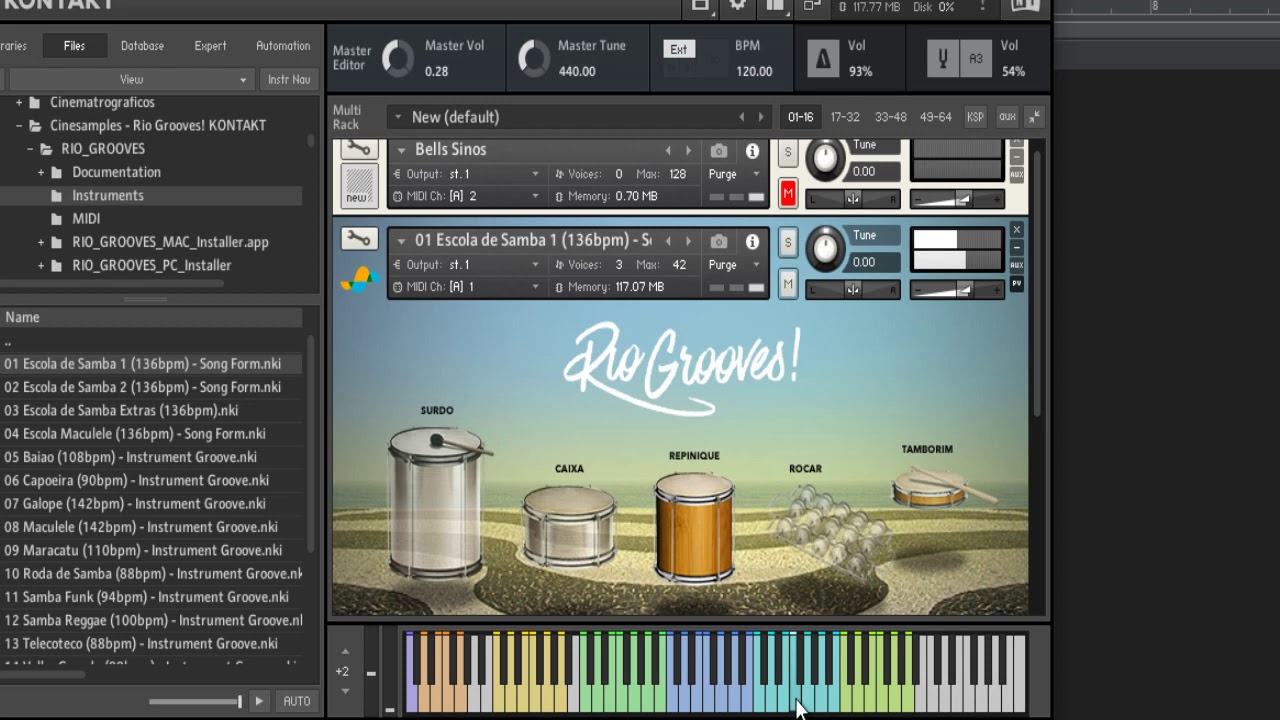This screenshot has width=1280, height=720.
Task: Open Bells Sinos wrench edit mode
Action: 359,149
